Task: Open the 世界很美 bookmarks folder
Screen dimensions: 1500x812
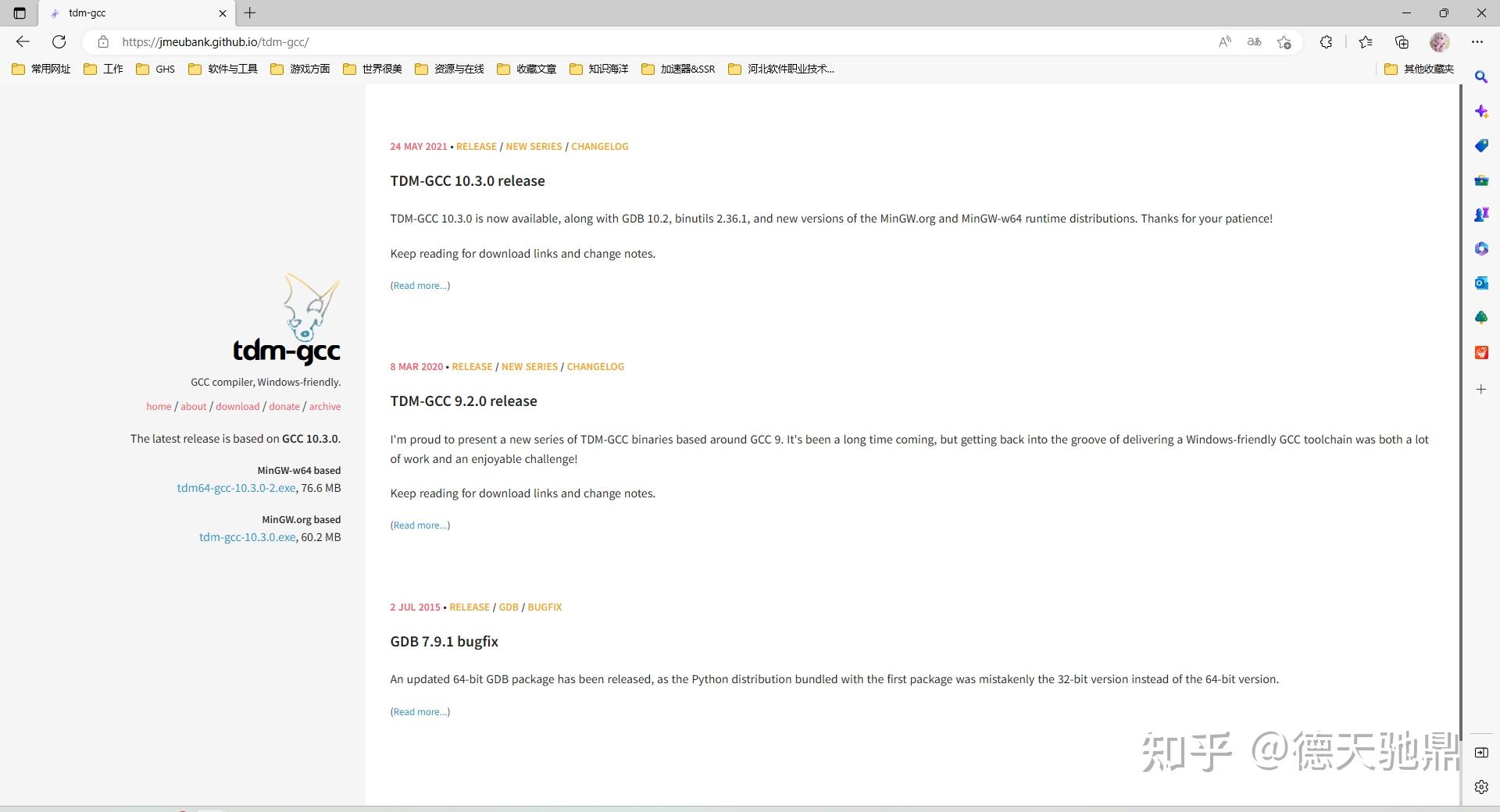Action: coord(373,69)
